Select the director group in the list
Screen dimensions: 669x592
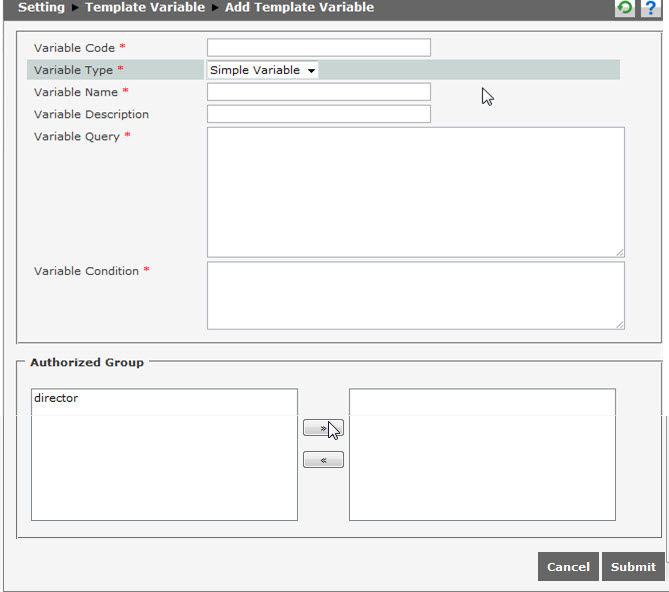click(56, 398)
